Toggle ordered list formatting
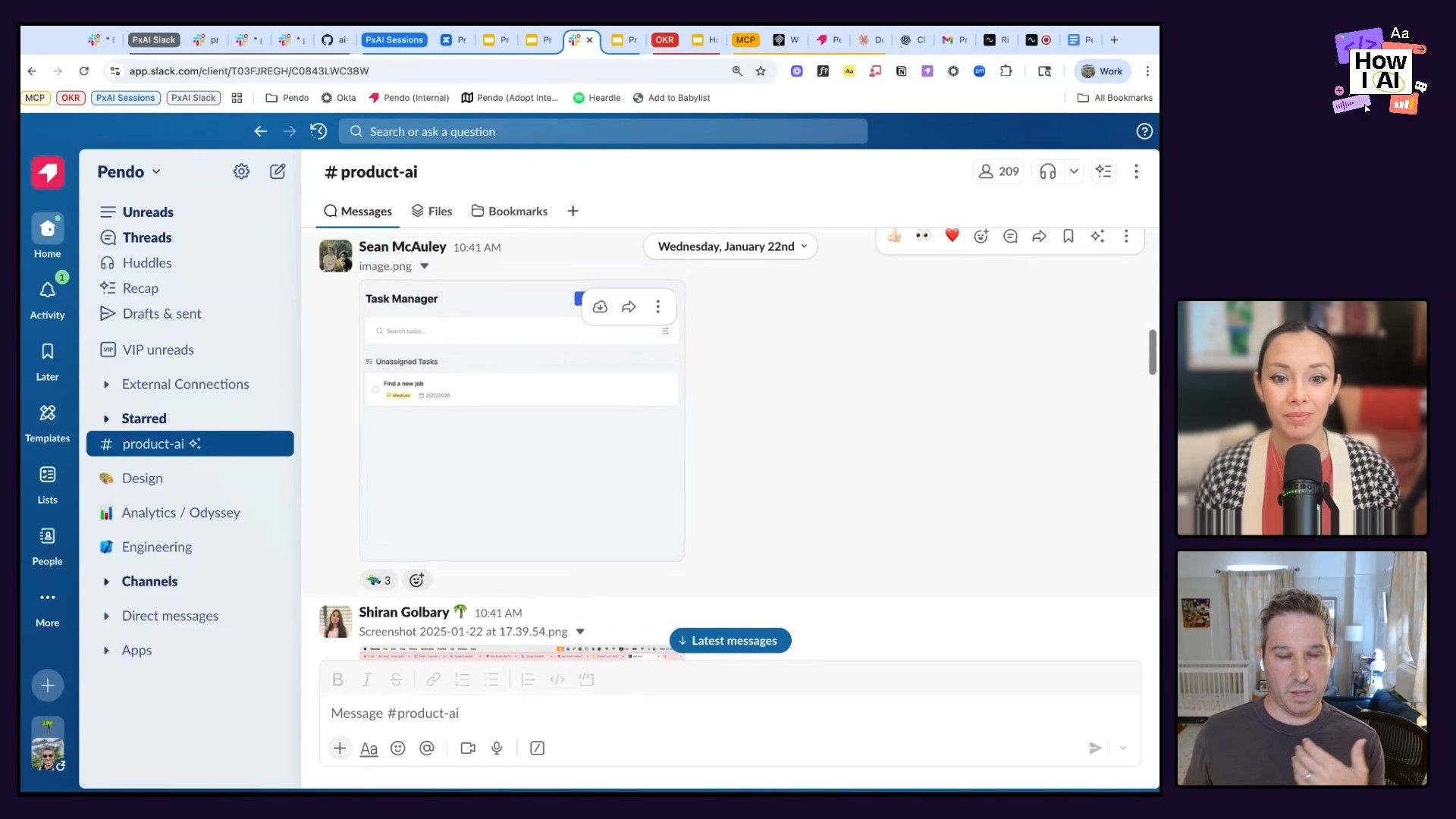 [x=462, y=679]
